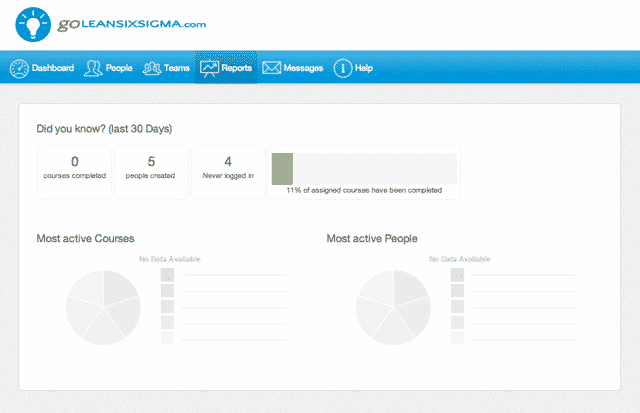The image size is (640, 413).
Task: Click the 4 Never logged in card
Action: (x=228, y=173)
